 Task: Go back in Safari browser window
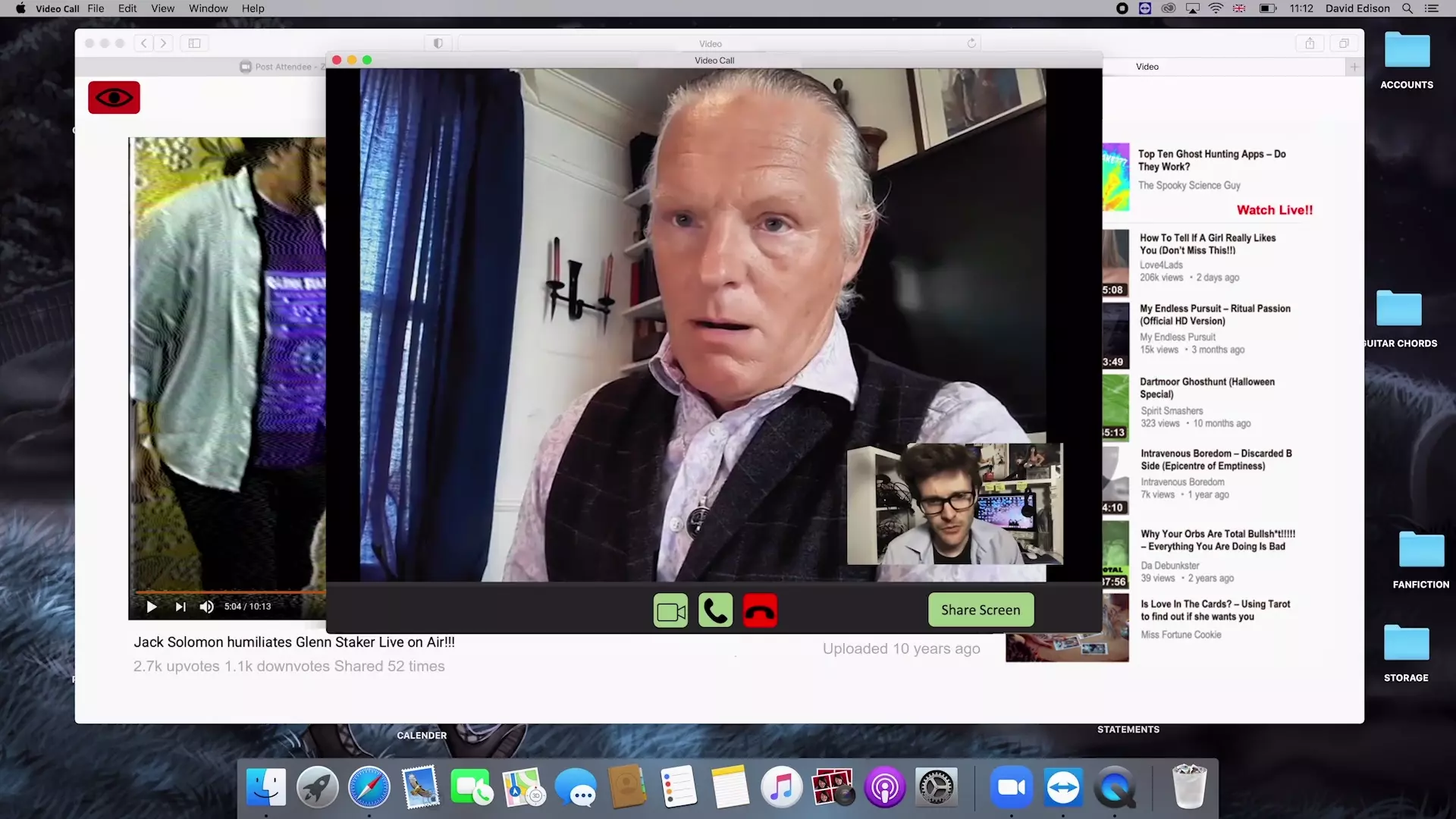pos(144,43)
